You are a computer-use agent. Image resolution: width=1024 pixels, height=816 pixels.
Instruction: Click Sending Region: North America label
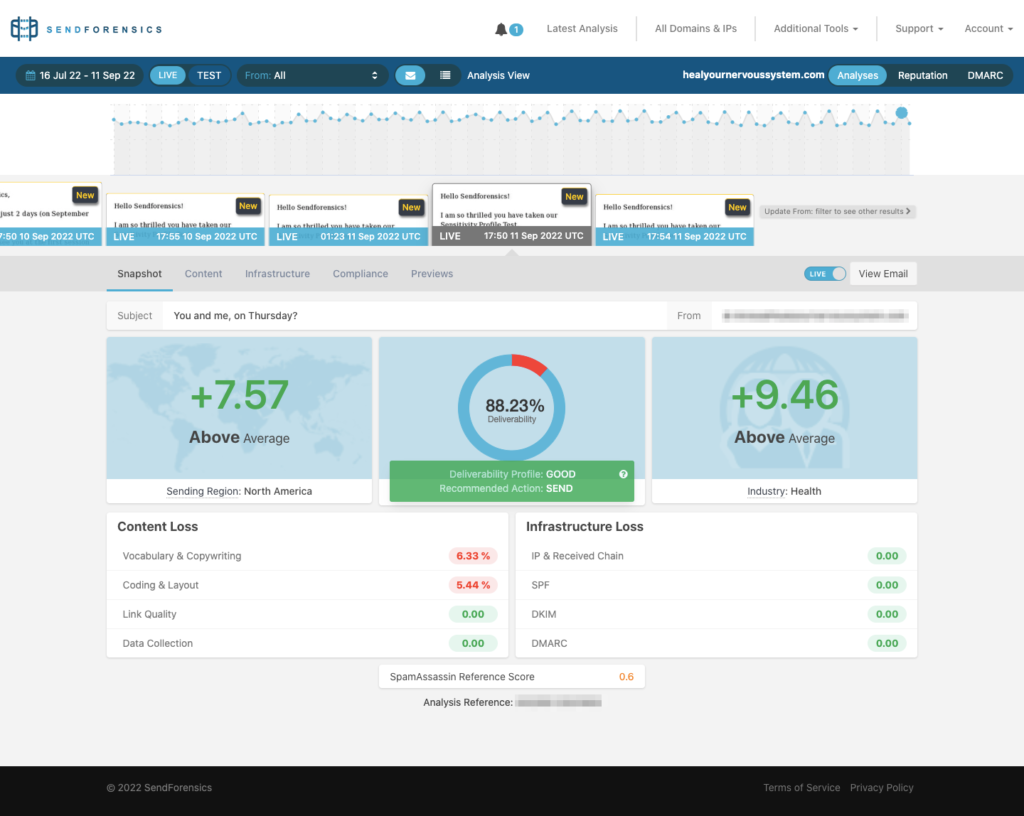click(x=239, y=491)
